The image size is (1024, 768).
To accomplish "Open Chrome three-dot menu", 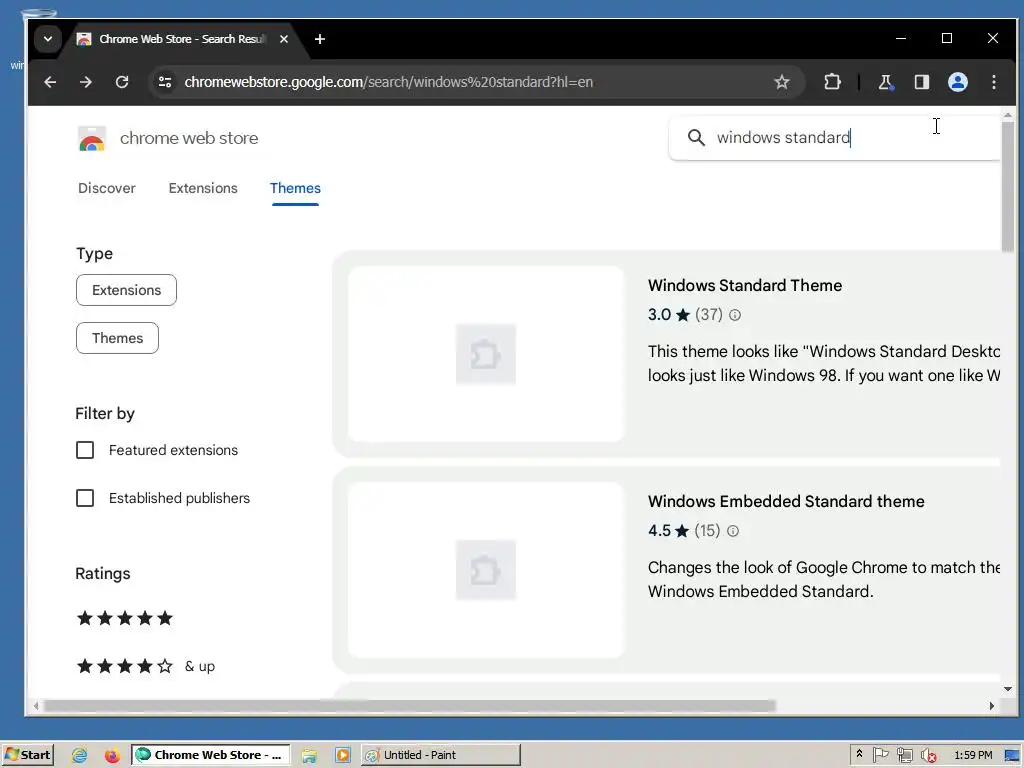I will [x=993, y=82].
